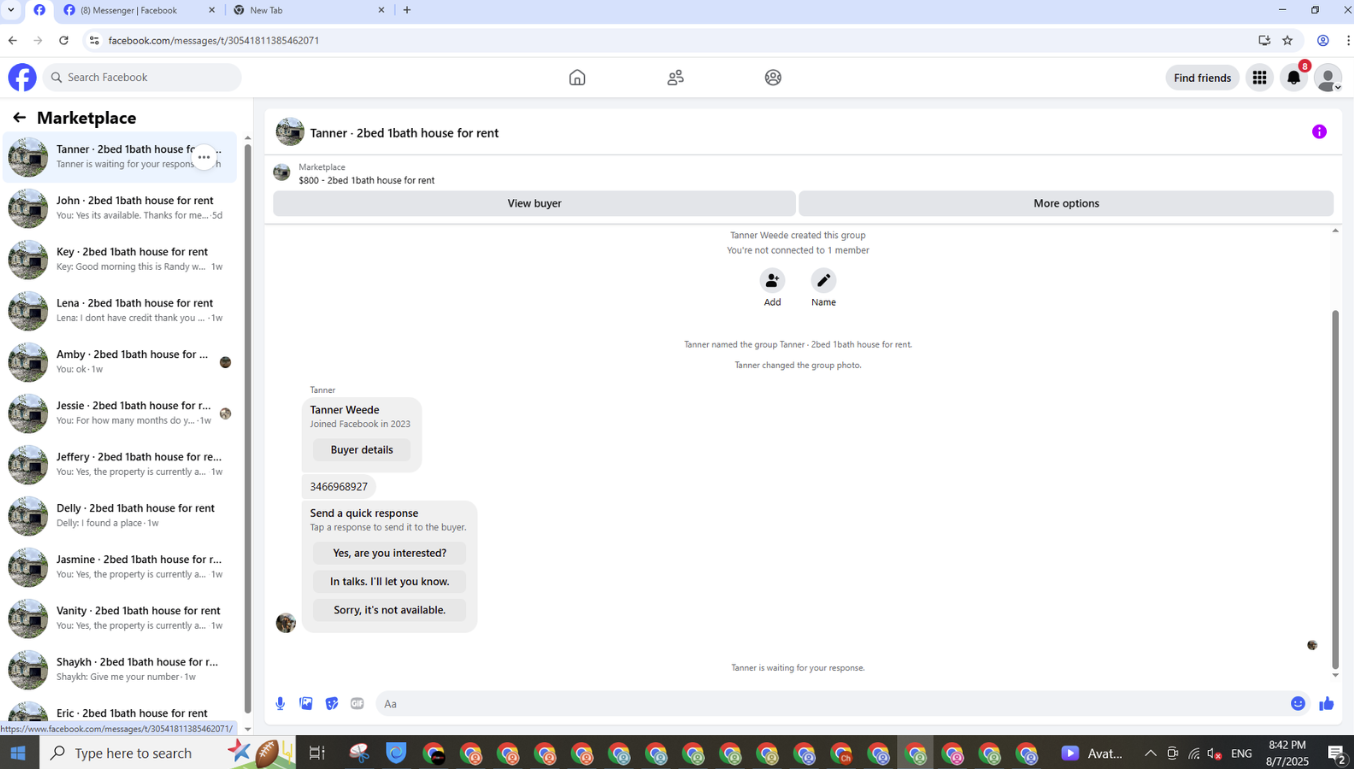Edit the group name pencil icon

pos(823,280)
